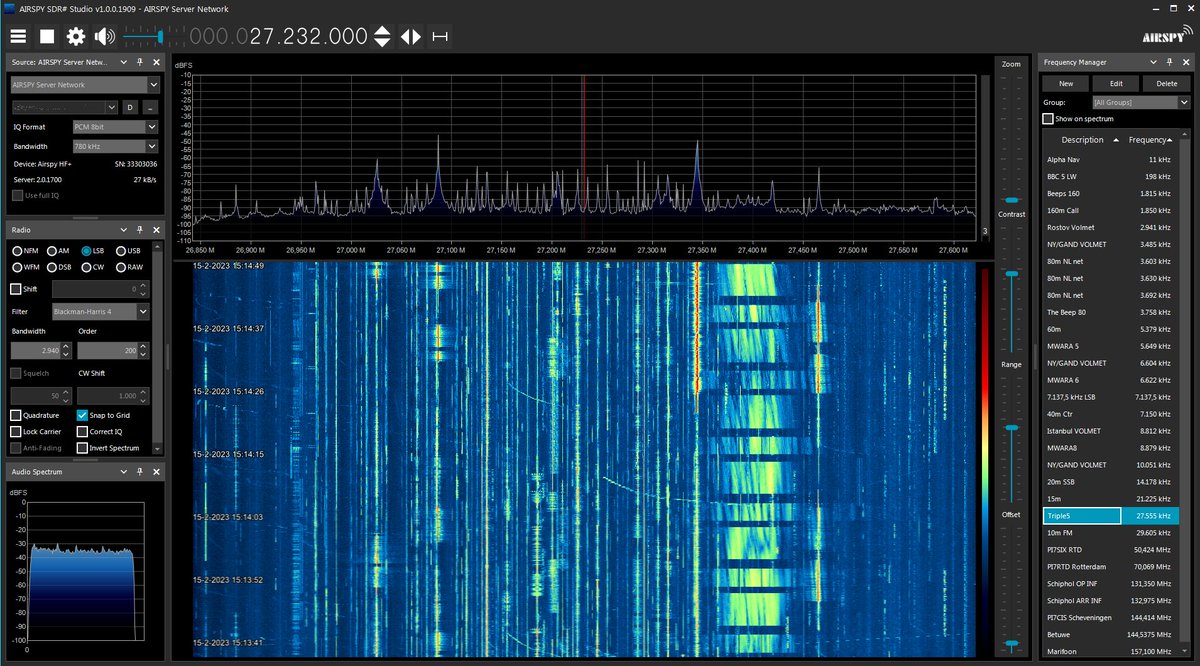
Task: Select USB demodulation mode
Action: click(121, 250)
